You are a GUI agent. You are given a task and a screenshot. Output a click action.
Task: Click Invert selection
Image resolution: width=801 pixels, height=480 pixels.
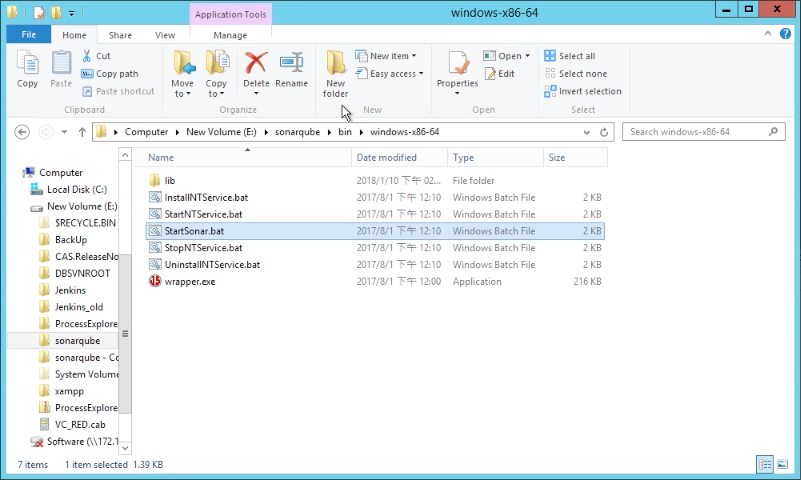(x=583, y=91)
